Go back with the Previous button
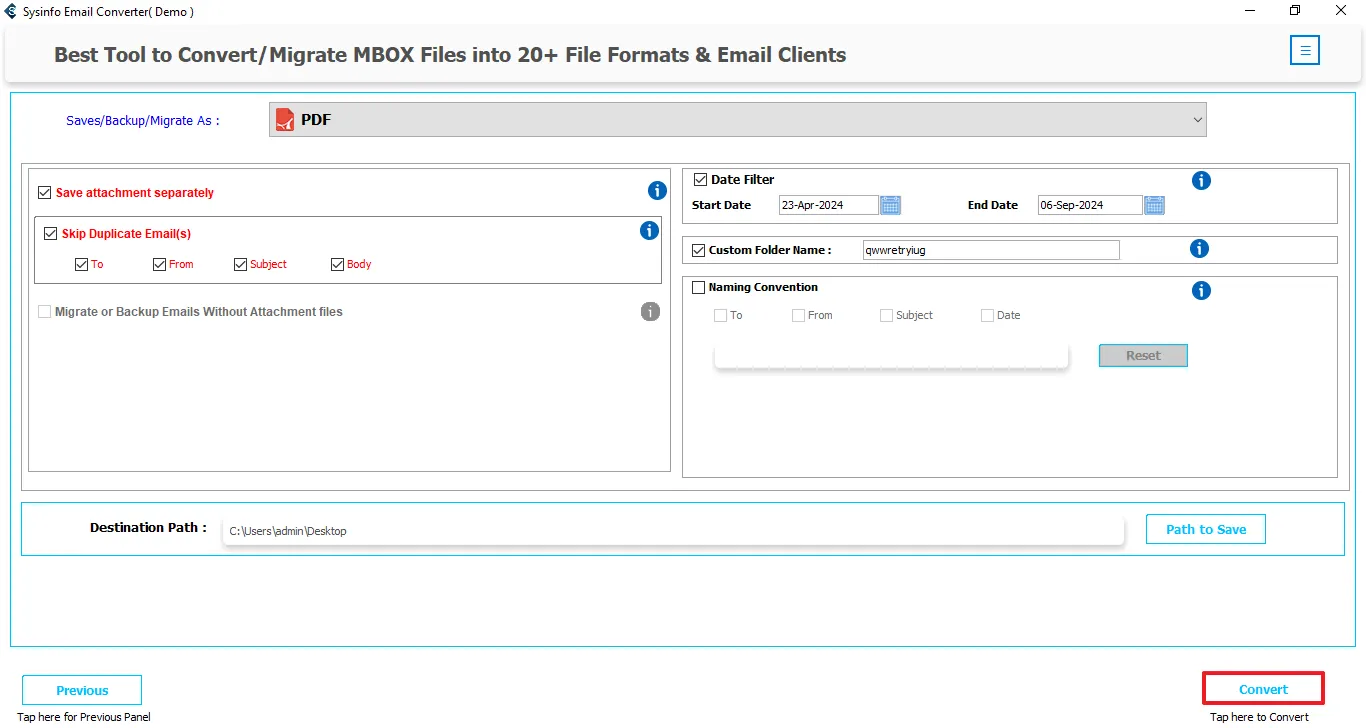Image resolution: width=1366 pixels, height=728 pixels. (x=82, y=690)
